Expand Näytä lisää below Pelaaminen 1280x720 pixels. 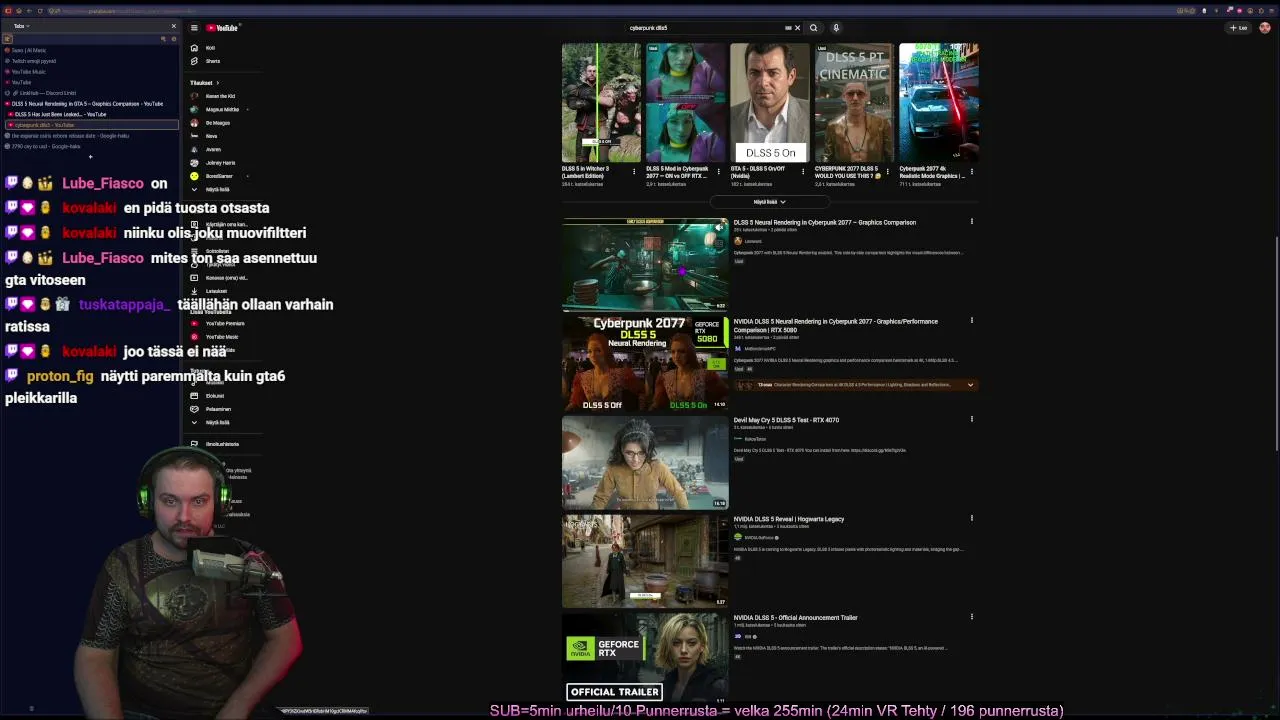pos(216,422)
